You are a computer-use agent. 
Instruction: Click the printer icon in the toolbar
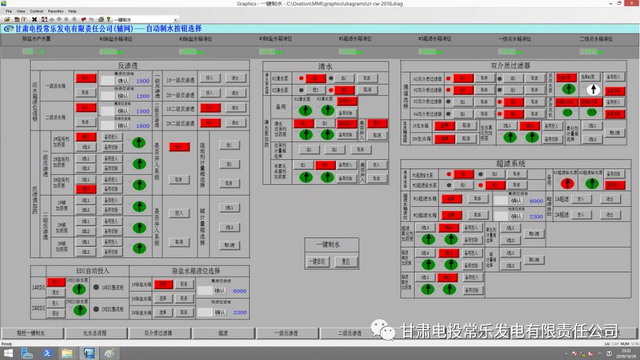(100, 20)
